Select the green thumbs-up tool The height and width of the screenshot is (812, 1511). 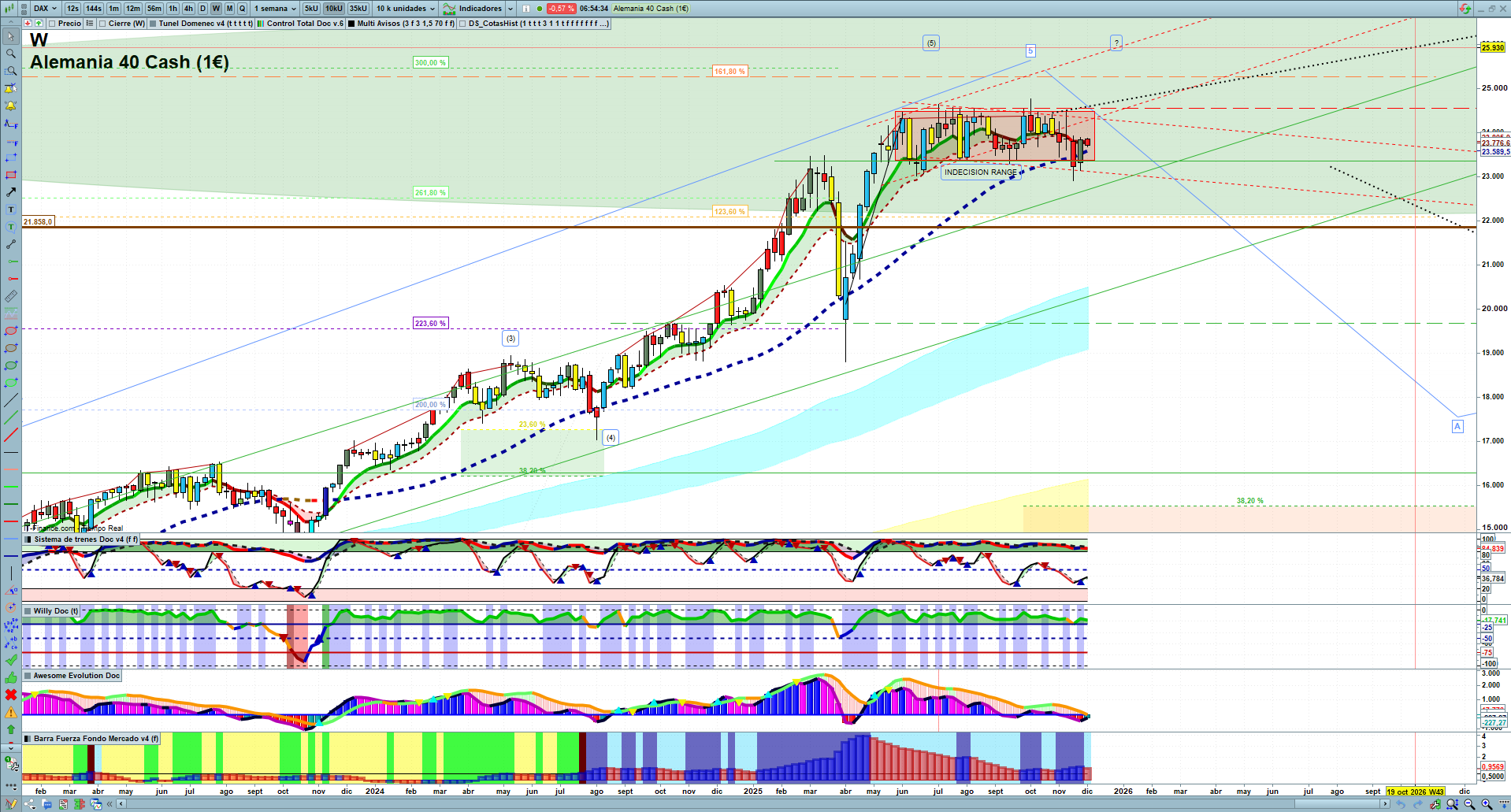11,677
